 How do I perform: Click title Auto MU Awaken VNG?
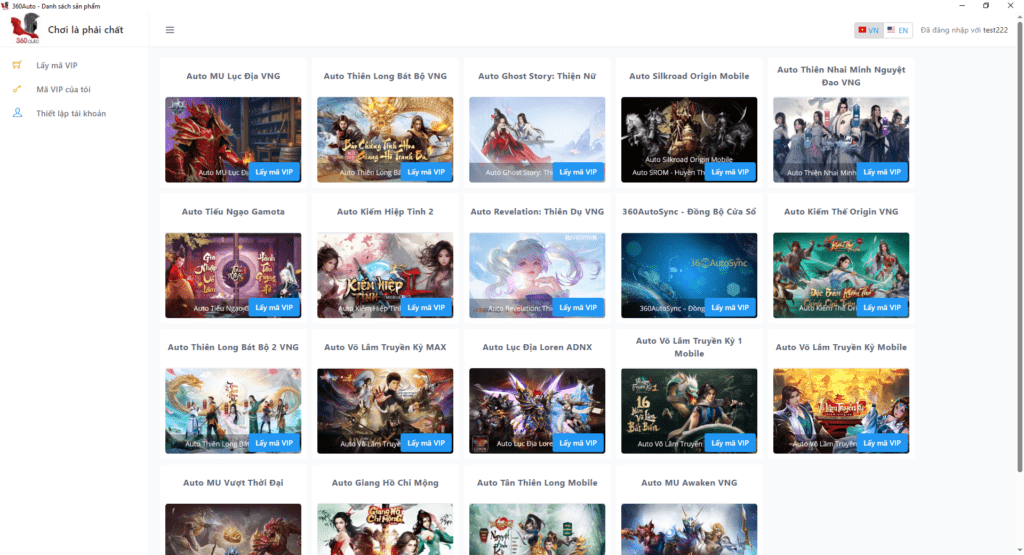coord(689,483)
